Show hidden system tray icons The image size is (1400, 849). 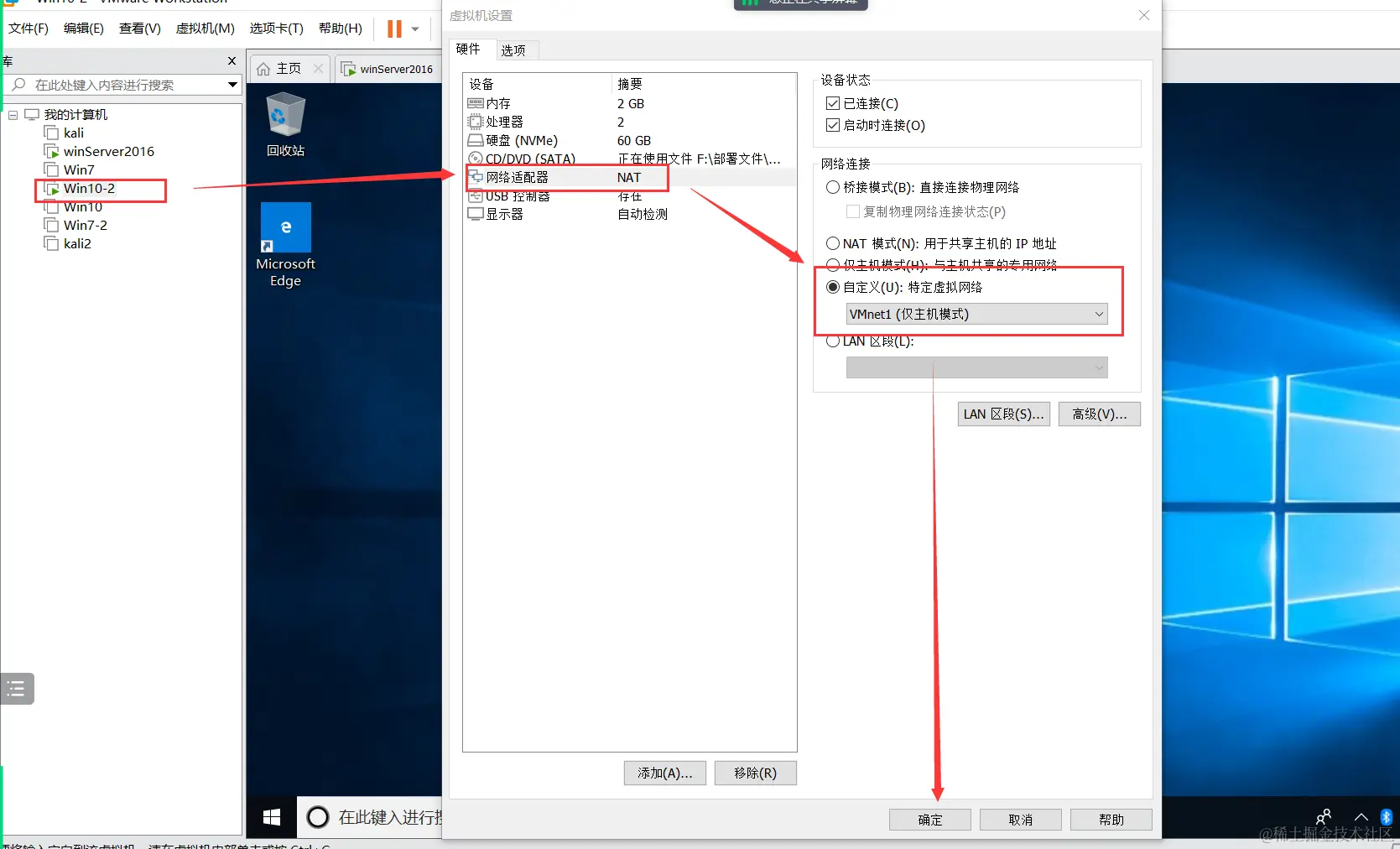(1361, 817)
